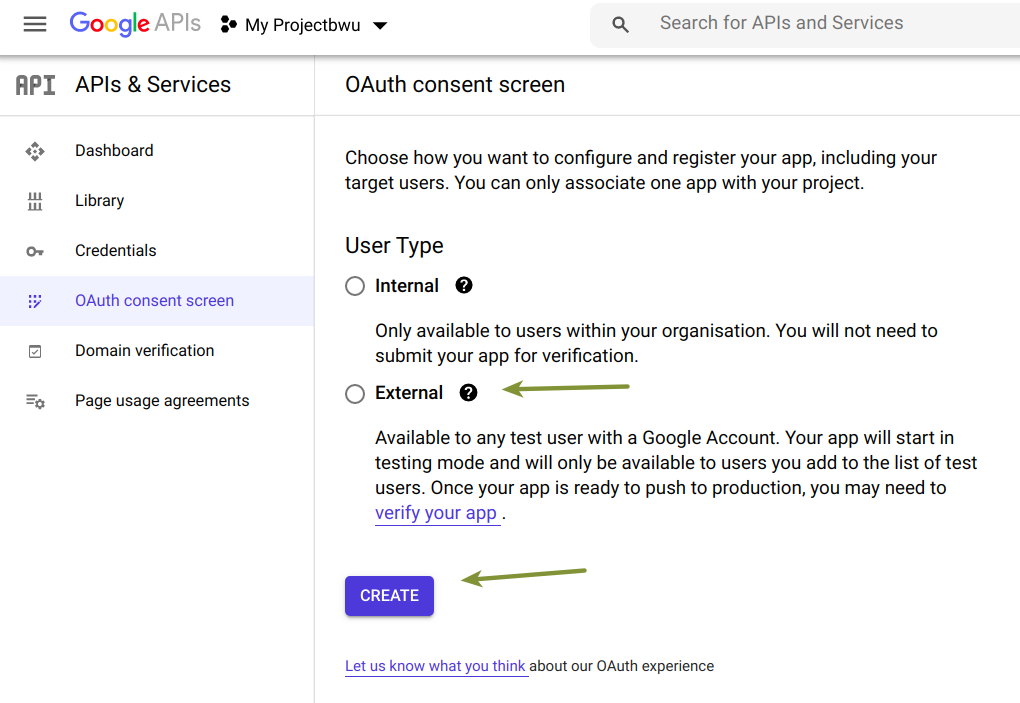The height and width of the screenshot is (703, 1020).
Task: Follow the 'verify your app' link
Action: (436, 513)
